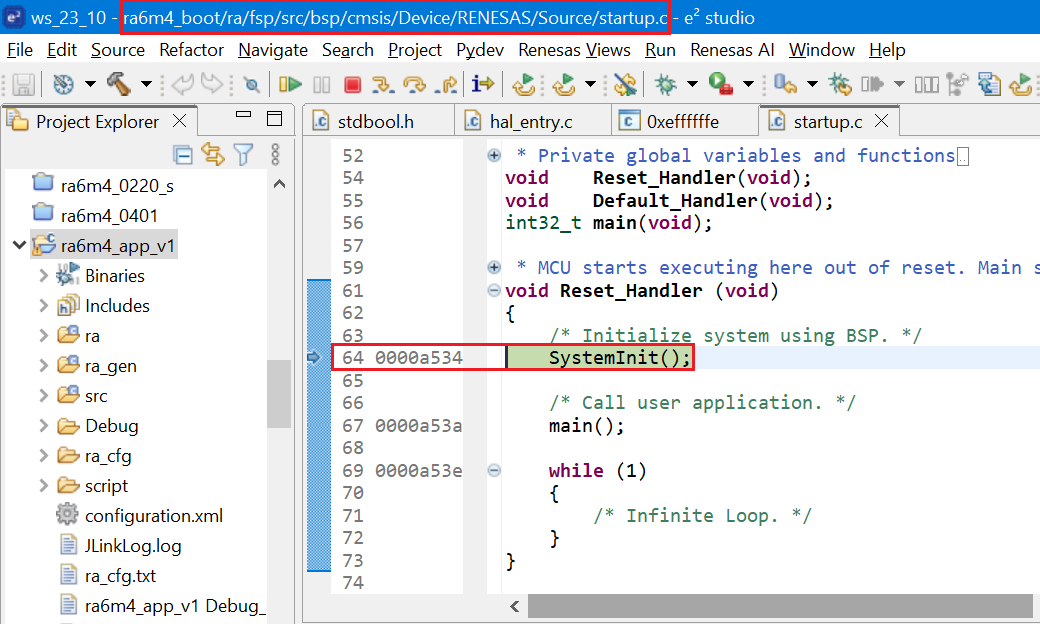This screenshot has width=1040, height=624.
Task: Click the build-configuration gauge toolbar icon
Action: [64, 84]
